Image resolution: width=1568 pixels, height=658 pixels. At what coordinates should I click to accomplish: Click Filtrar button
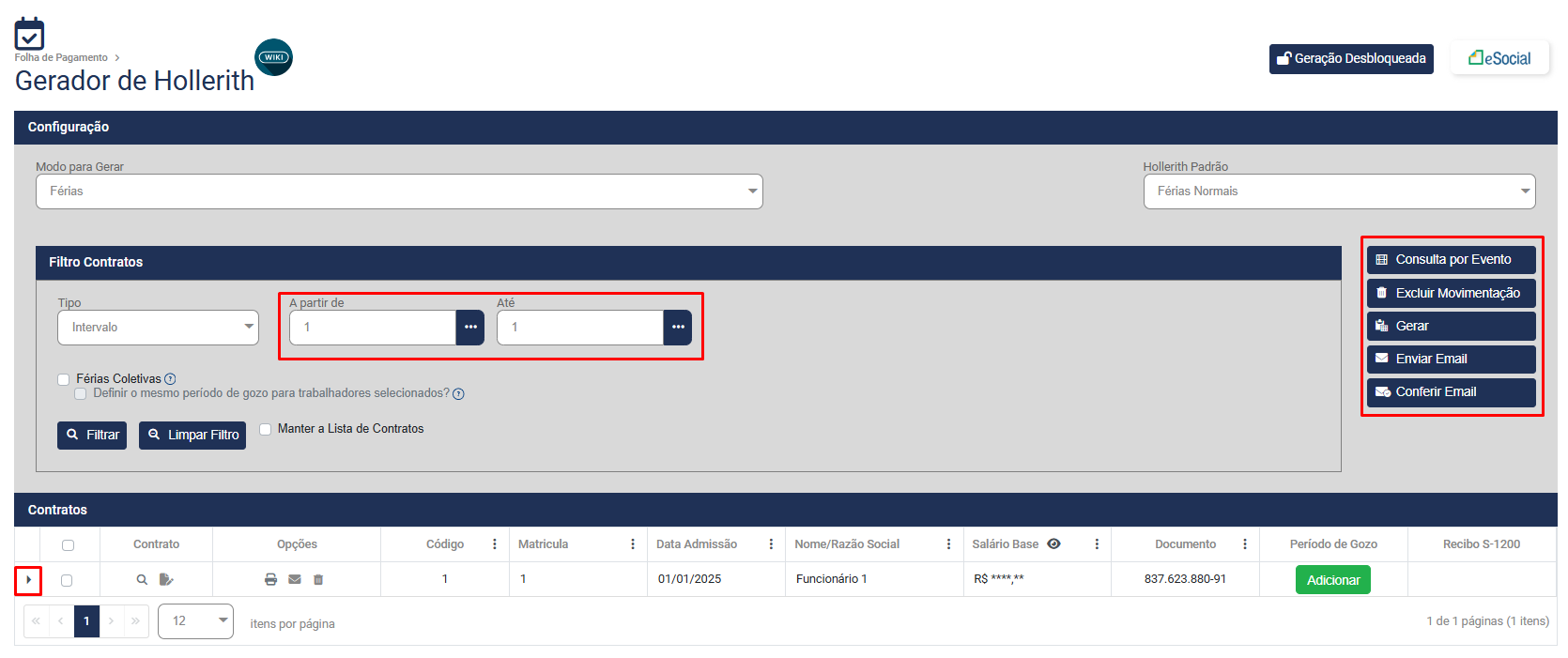pos(92,436)
